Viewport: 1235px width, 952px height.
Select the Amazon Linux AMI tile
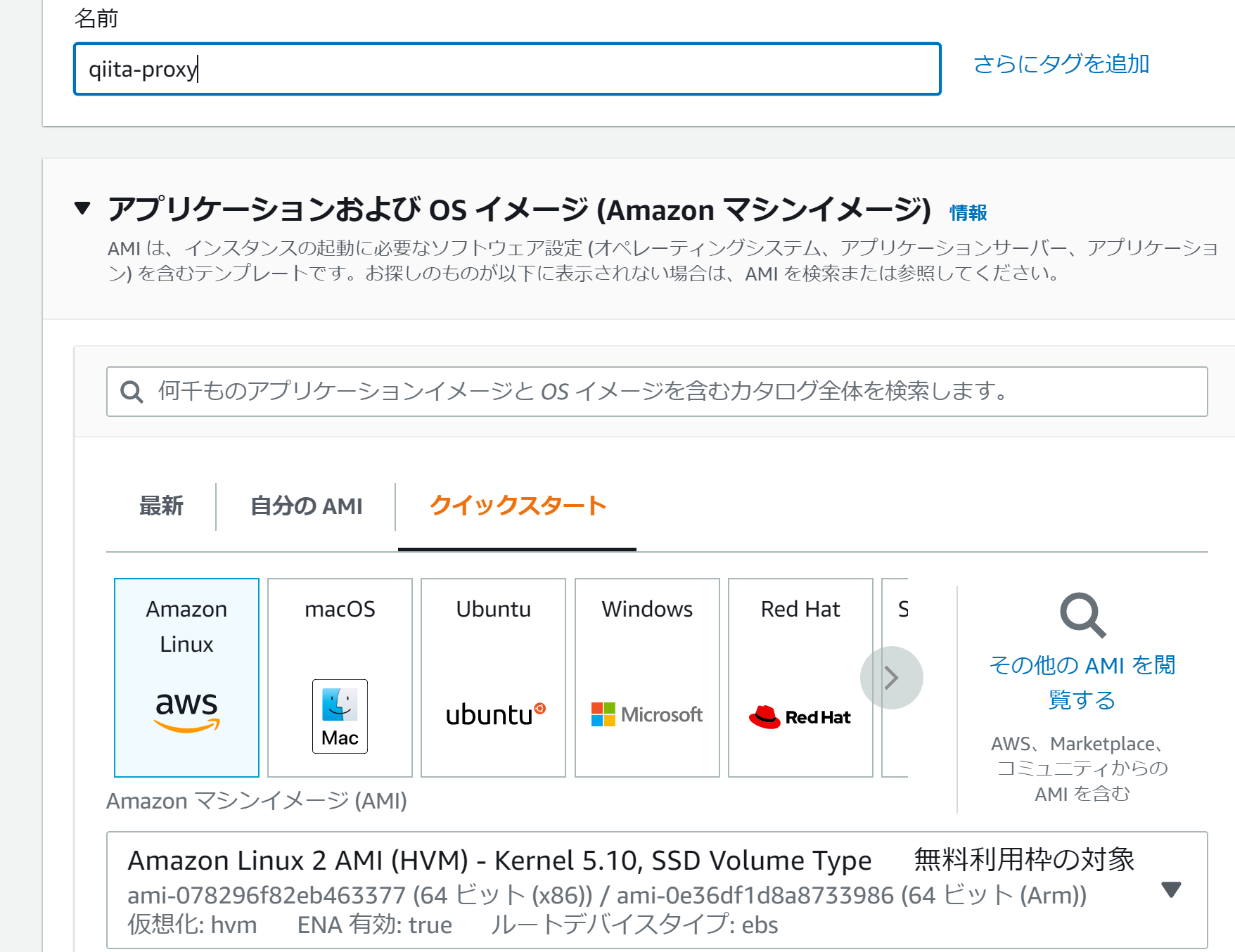click(x=186, y=678)
